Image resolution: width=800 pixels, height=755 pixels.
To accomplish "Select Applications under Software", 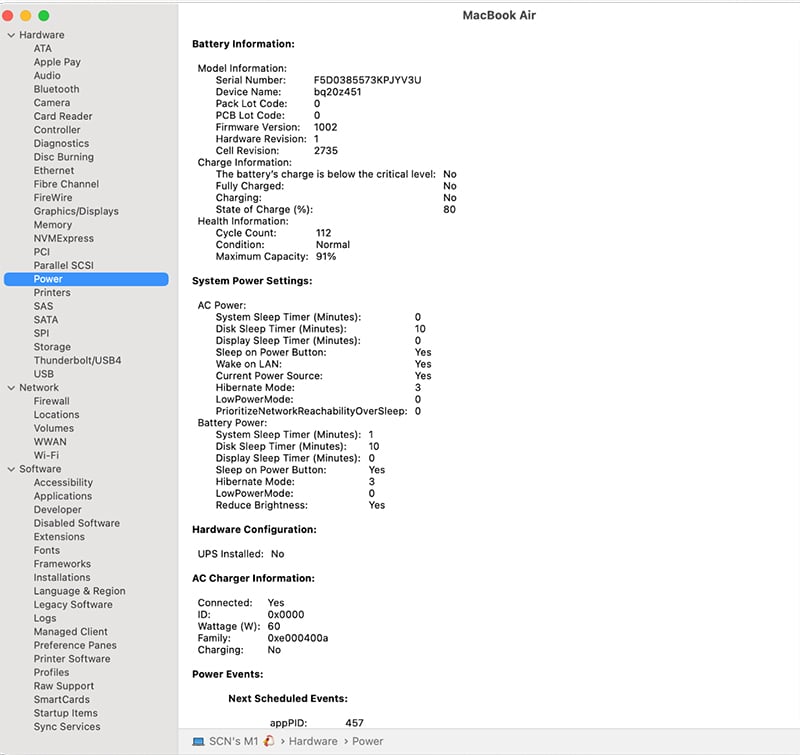I will click(x=63, y=496).
